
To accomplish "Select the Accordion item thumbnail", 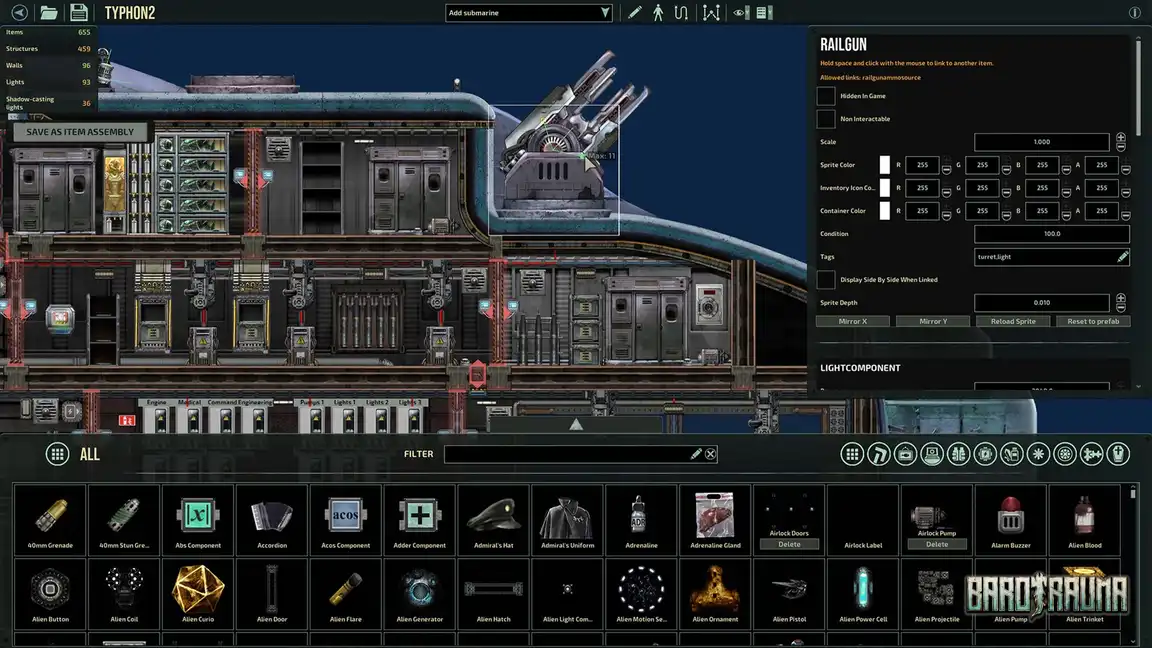I will click(272, 521).
